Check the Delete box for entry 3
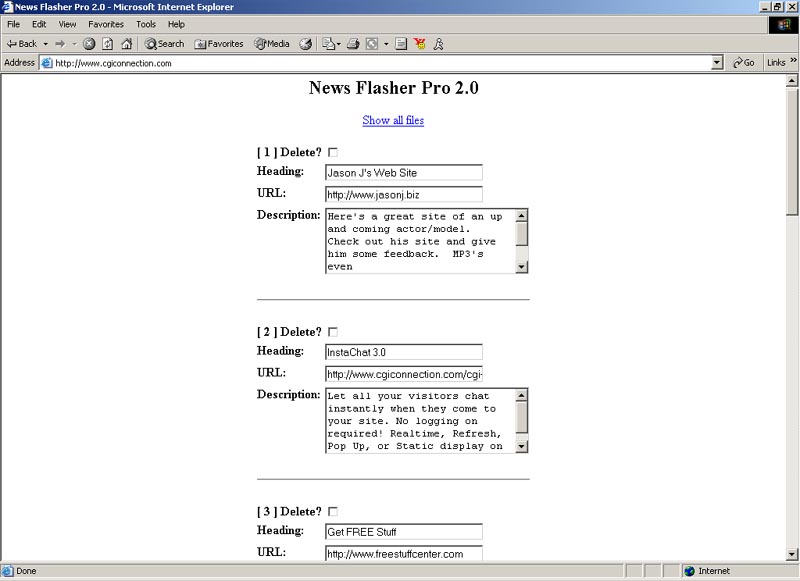The height and width of the screenshot is (581, 800). [x=333, y=512]
